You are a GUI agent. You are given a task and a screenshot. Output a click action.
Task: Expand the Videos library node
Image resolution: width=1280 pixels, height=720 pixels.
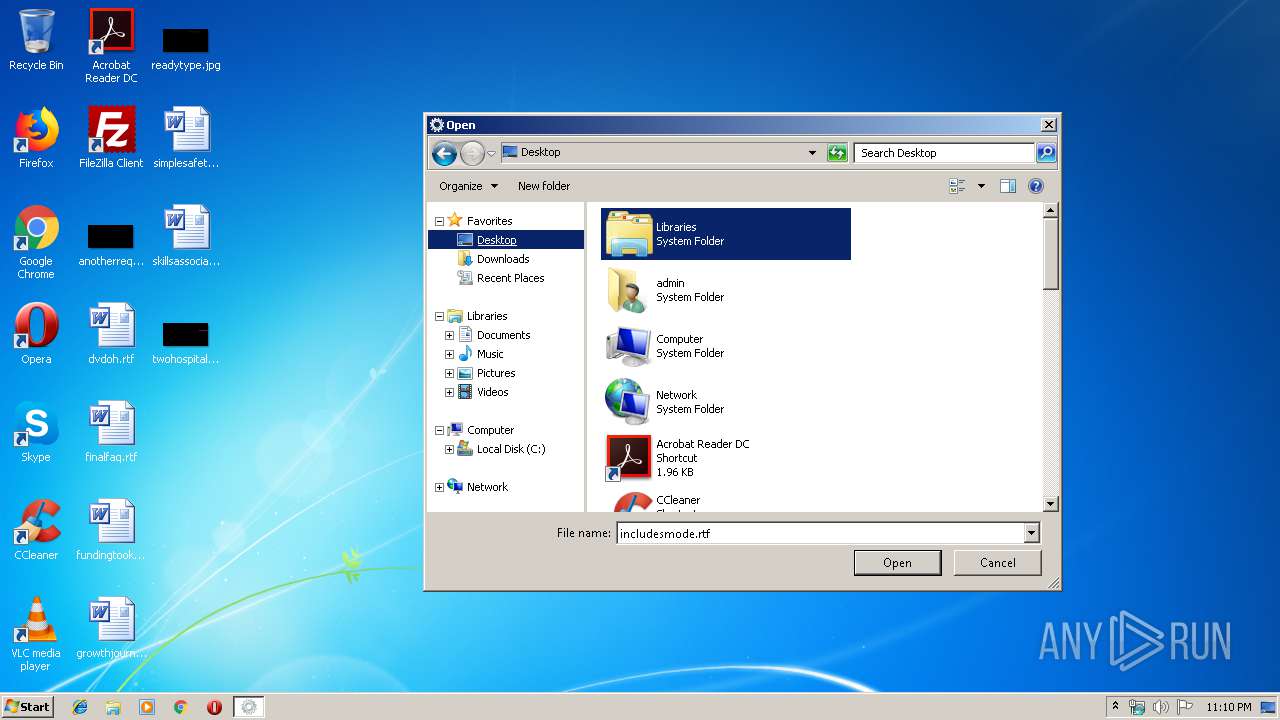[449, 392]
